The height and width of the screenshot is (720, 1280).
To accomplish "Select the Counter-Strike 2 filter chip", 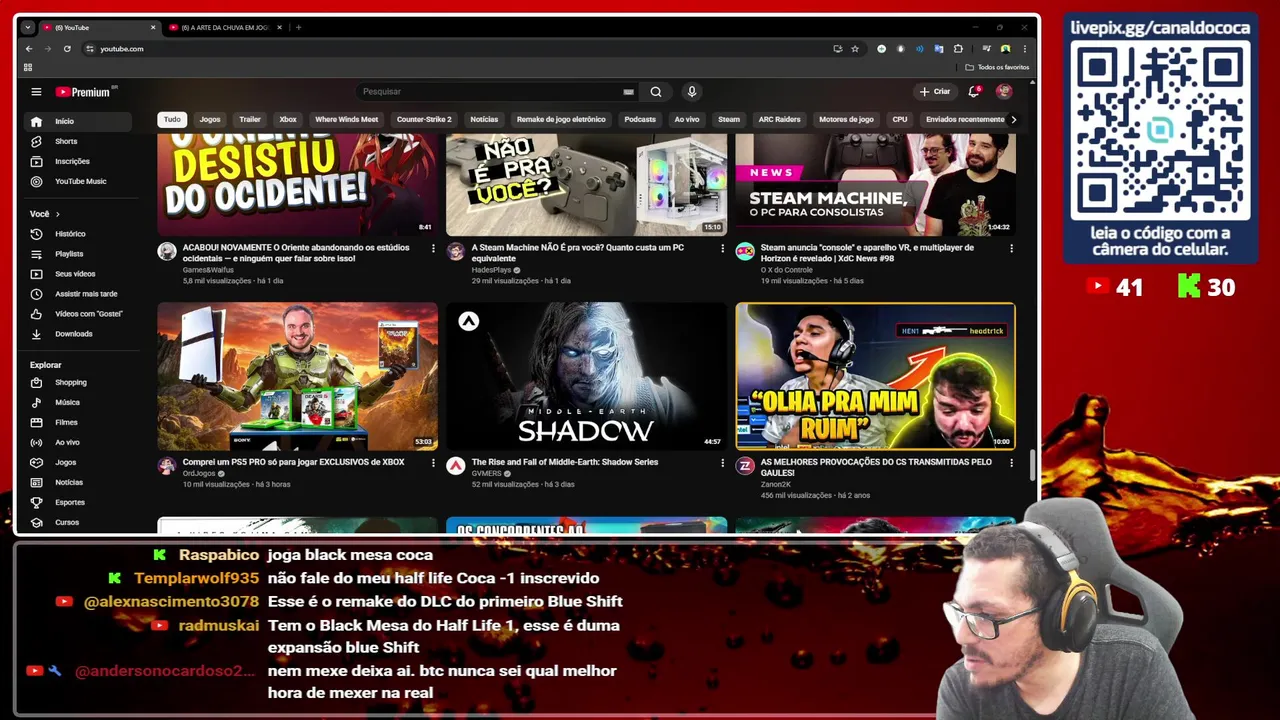I will 424,119.
